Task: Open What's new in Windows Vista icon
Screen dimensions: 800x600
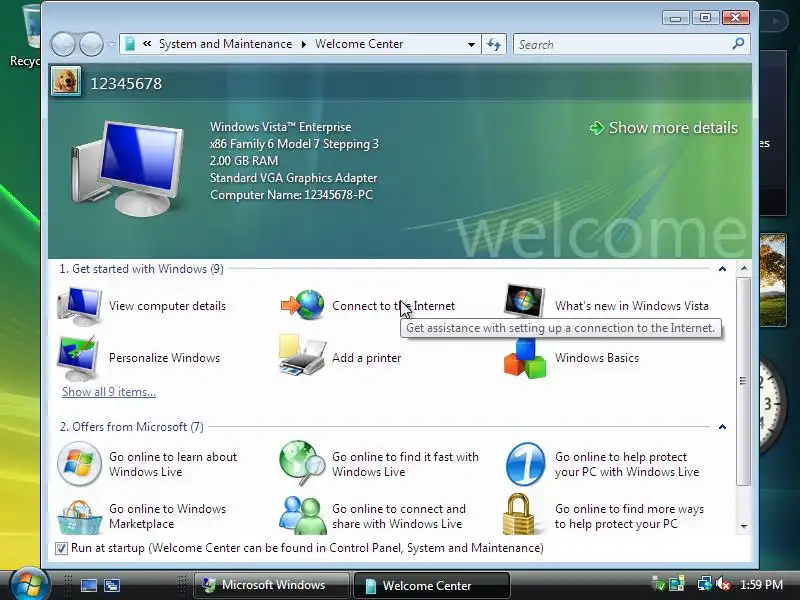Action: coord(524,301)
